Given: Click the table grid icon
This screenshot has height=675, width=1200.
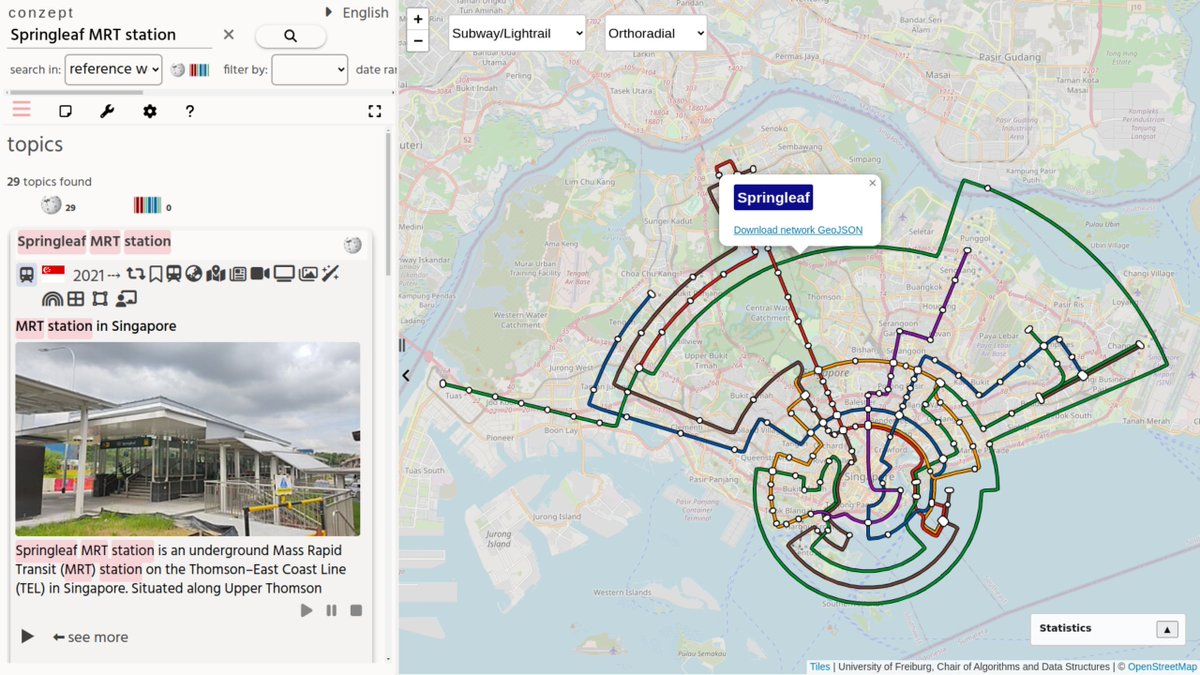Looking at the screenshot, I should [76, 298].
